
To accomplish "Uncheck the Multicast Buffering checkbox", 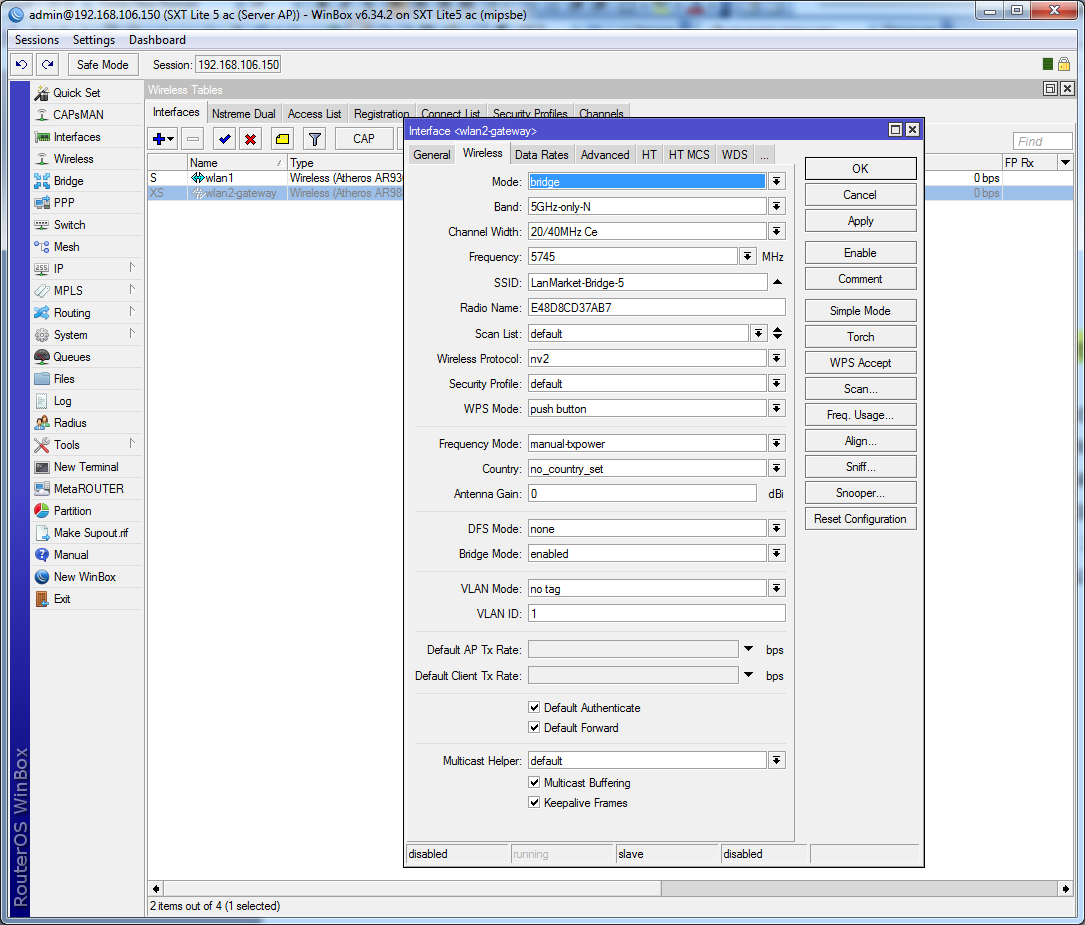I will pos(535,783).
